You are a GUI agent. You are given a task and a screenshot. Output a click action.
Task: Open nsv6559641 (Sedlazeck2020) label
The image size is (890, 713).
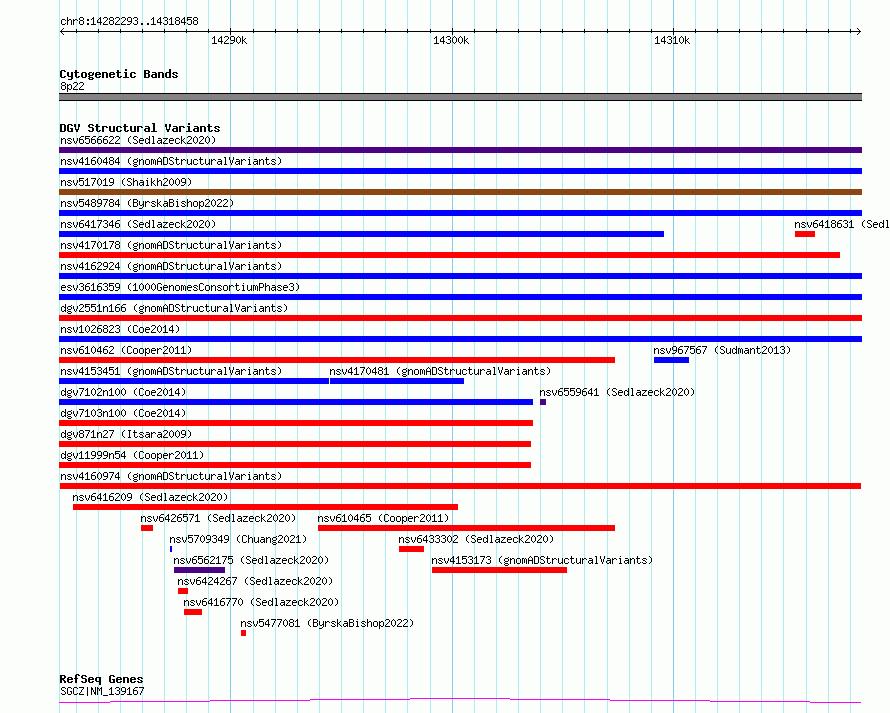tap(617, 392)
